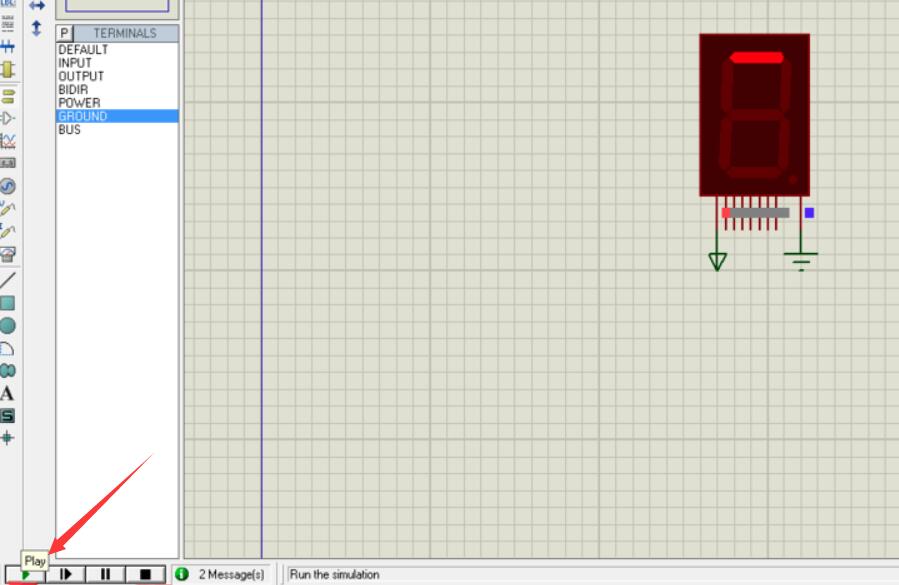Select INPUT terminal type

pyautogui.click(x=75, y=63)
